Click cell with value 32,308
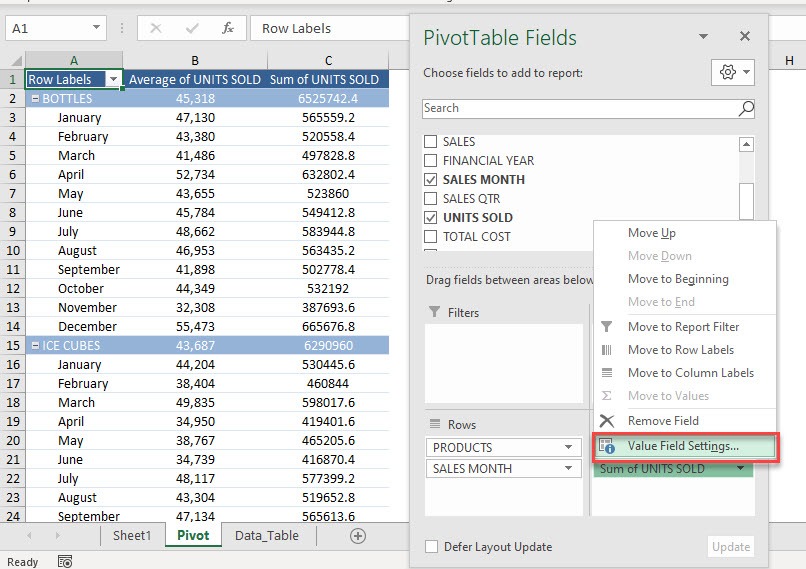The image size is (806, 569). pos(195,307)
